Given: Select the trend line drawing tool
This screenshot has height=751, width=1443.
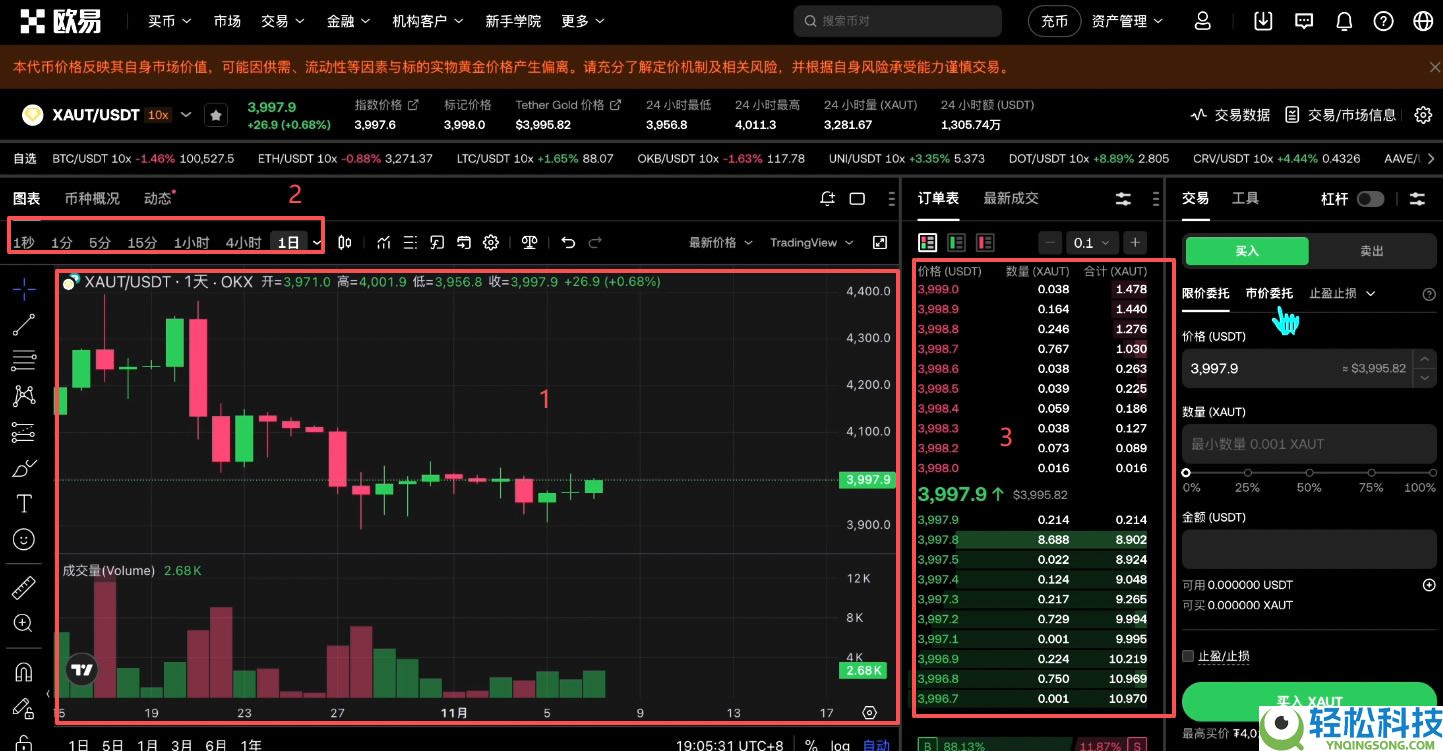Looking at the screenshot, I should tap(23, 323).
